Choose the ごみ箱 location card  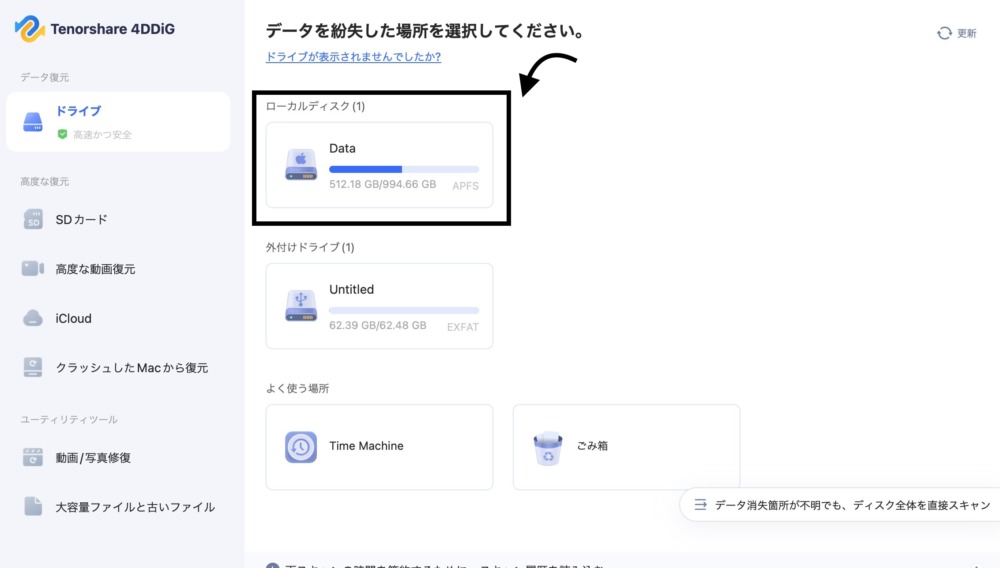[626, 447]
